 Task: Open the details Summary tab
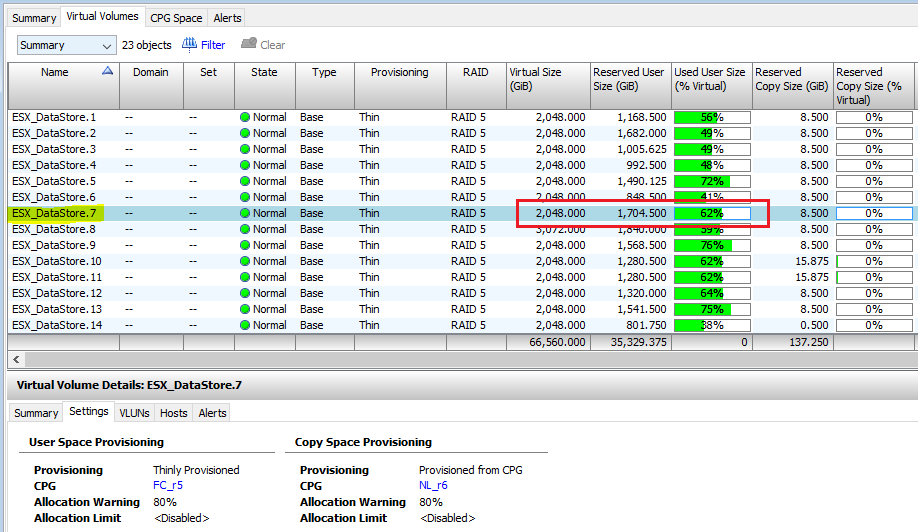point(36,413)
